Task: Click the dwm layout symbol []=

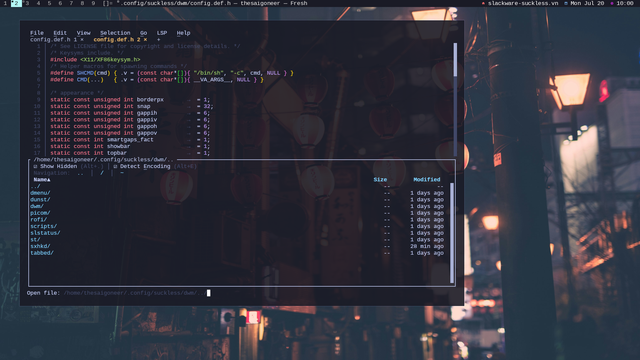Action: [107, 3]
